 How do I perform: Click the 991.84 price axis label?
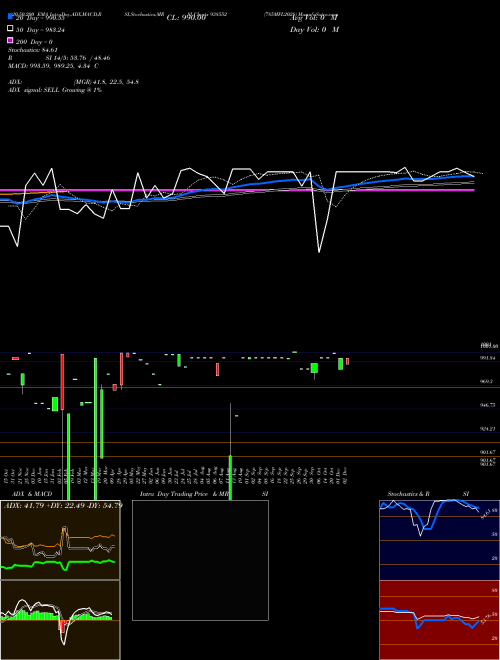[487, 358]
